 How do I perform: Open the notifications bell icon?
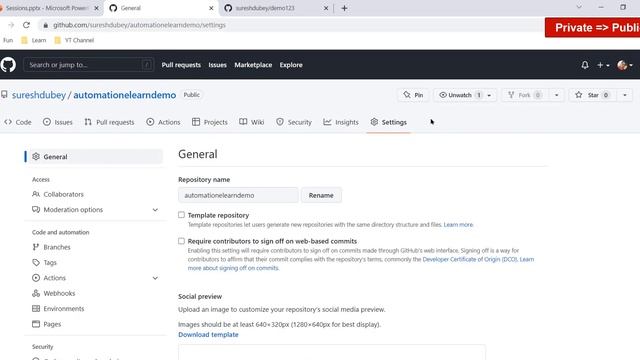pyautogui.click(x=584, y=65)
